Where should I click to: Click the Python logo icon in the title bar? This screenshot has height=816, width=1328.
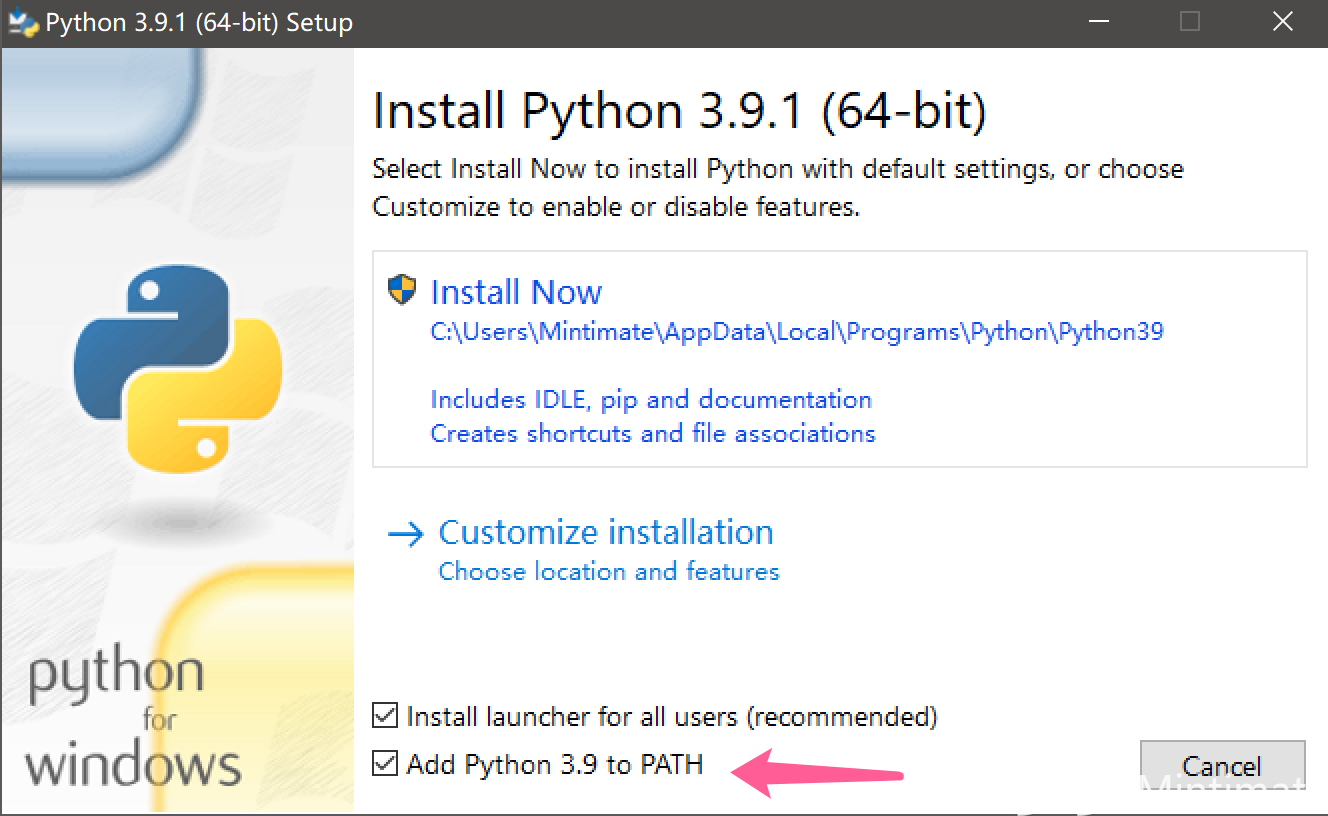[22, 22]
